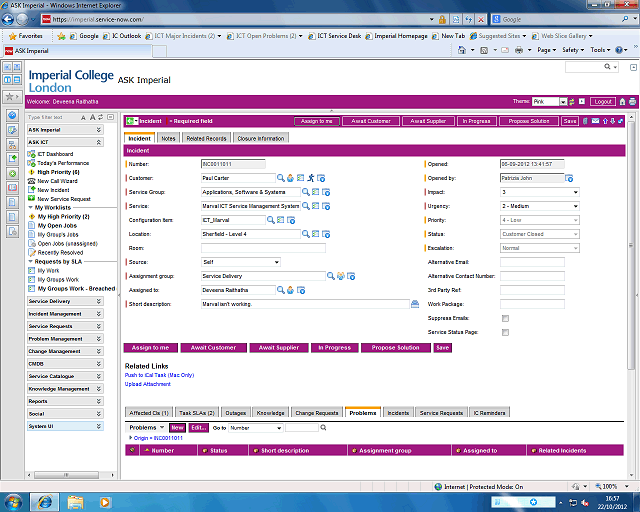Click the running man icon beside Customer
This screenshot has width=640, height=512.
click(x=311, y=177)
